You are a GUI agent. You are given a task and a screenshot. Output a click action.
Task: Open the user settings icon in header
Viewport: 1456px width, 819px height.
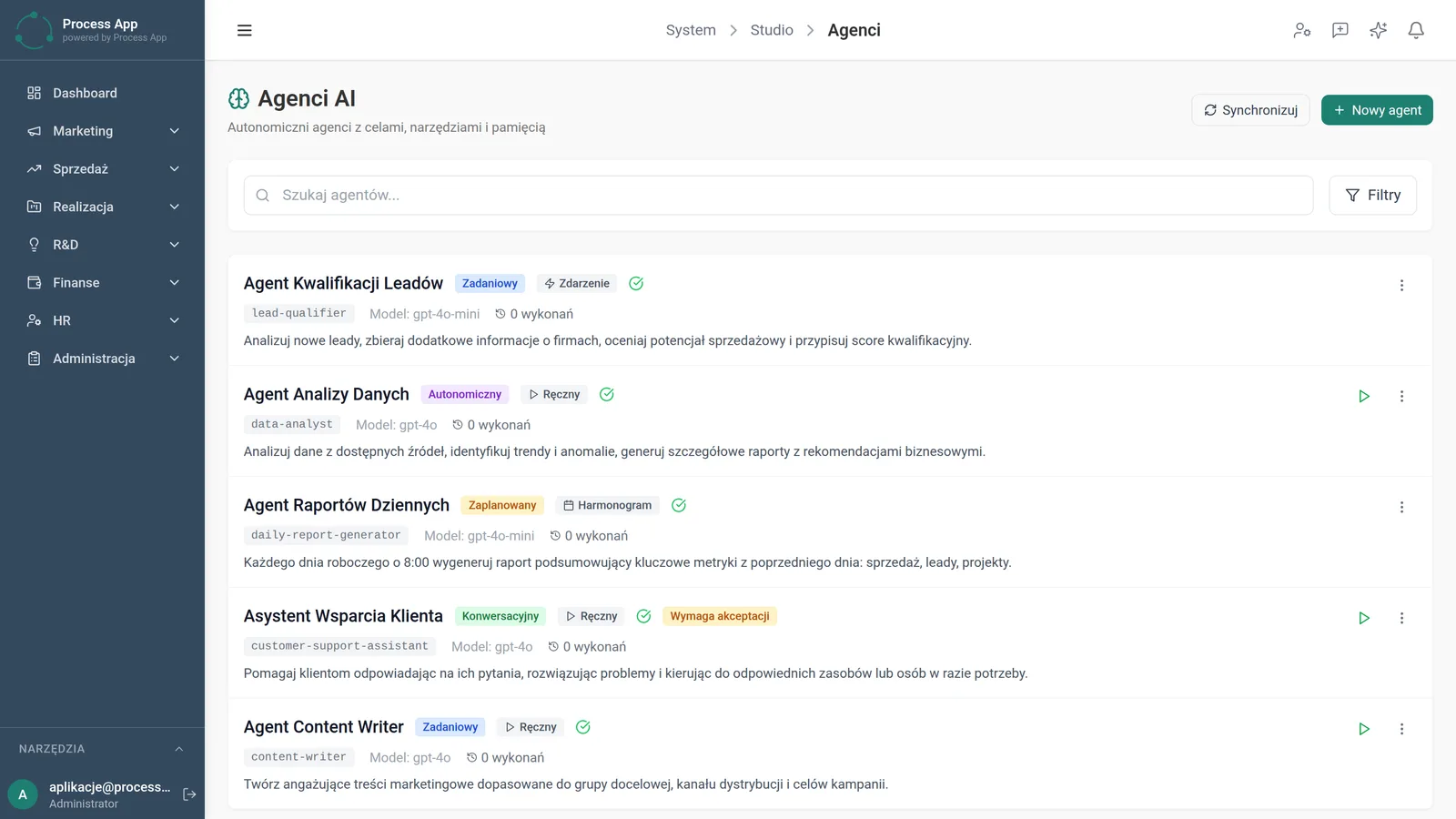pos(1302,30)
